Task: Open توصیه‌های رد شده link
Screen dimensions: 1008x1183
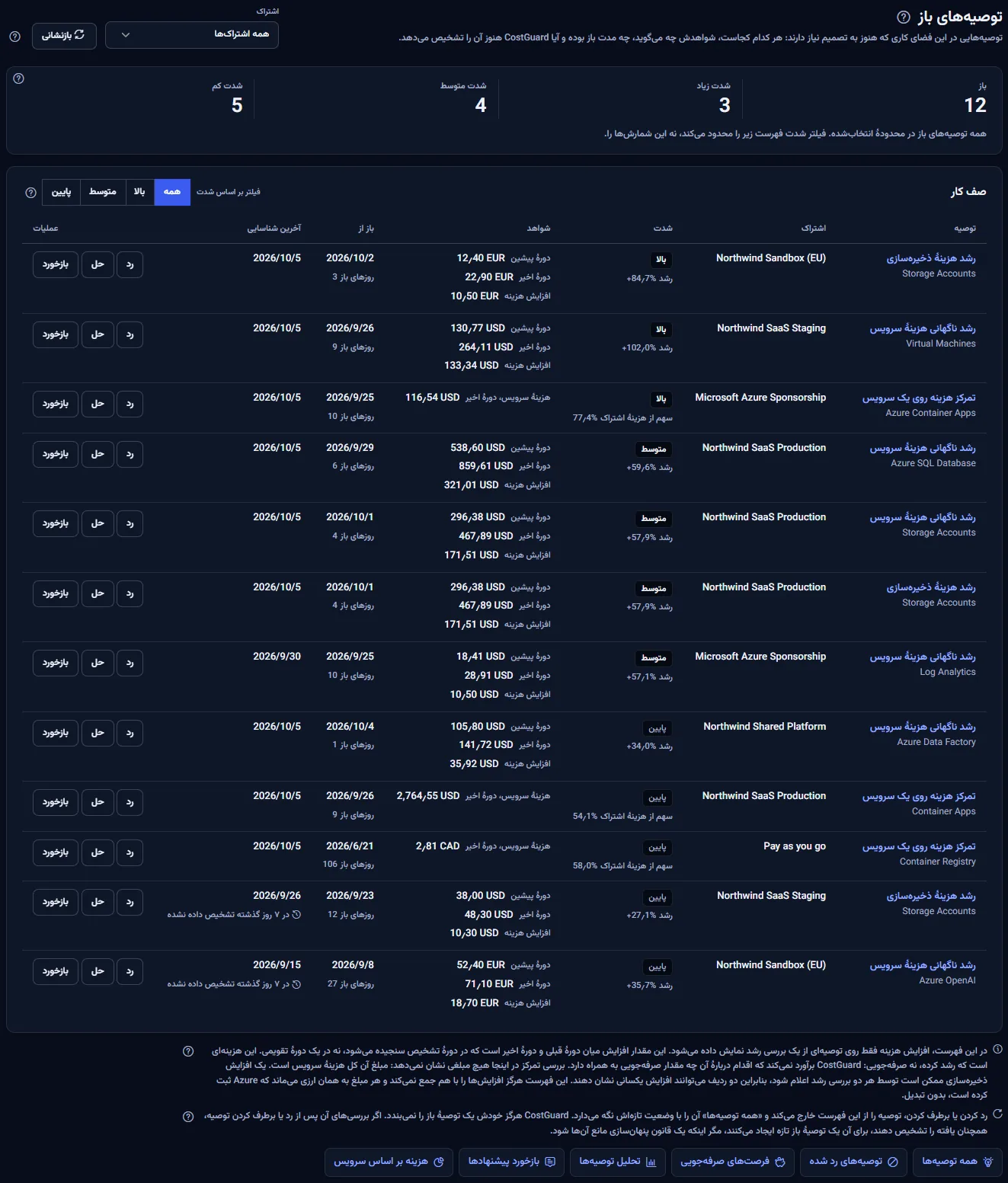Action: [853, 1162]
